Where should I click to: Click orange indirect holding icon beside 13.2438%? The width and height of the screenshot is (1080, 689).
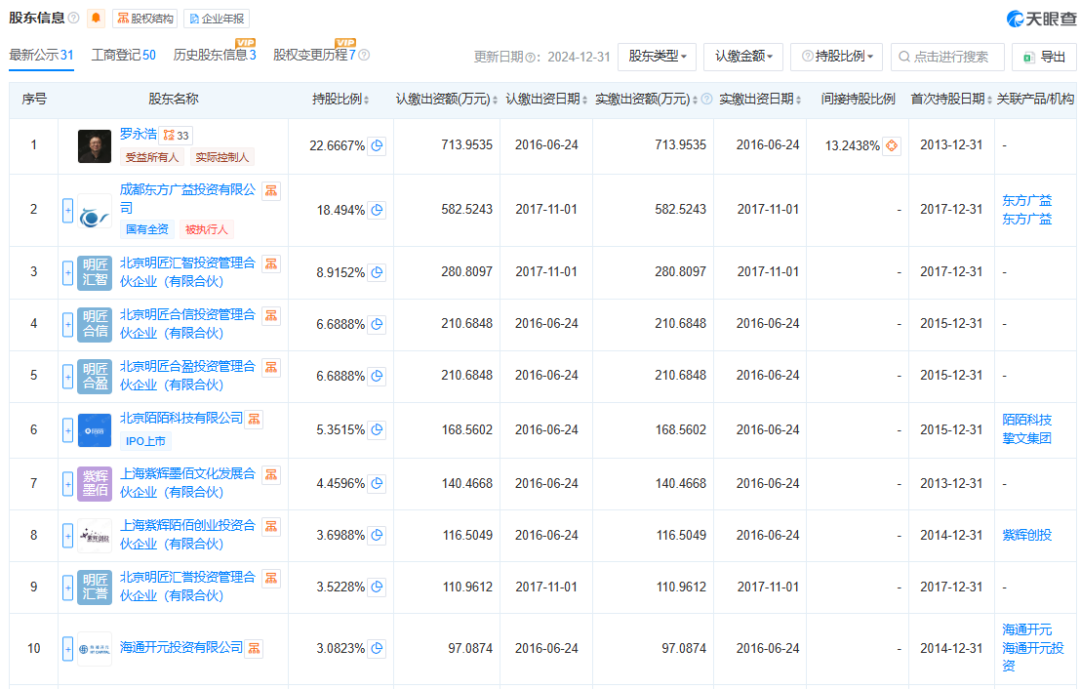892,146
